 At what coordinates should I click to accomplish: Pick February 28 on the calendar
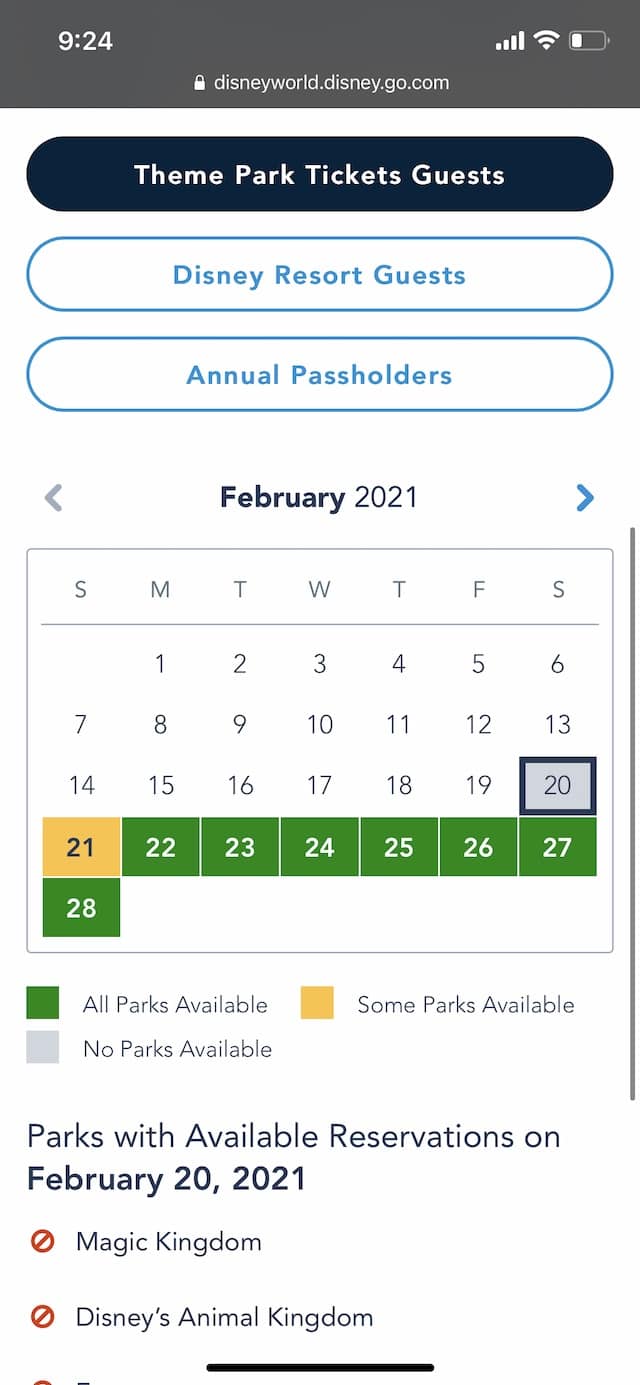(81, 907)
